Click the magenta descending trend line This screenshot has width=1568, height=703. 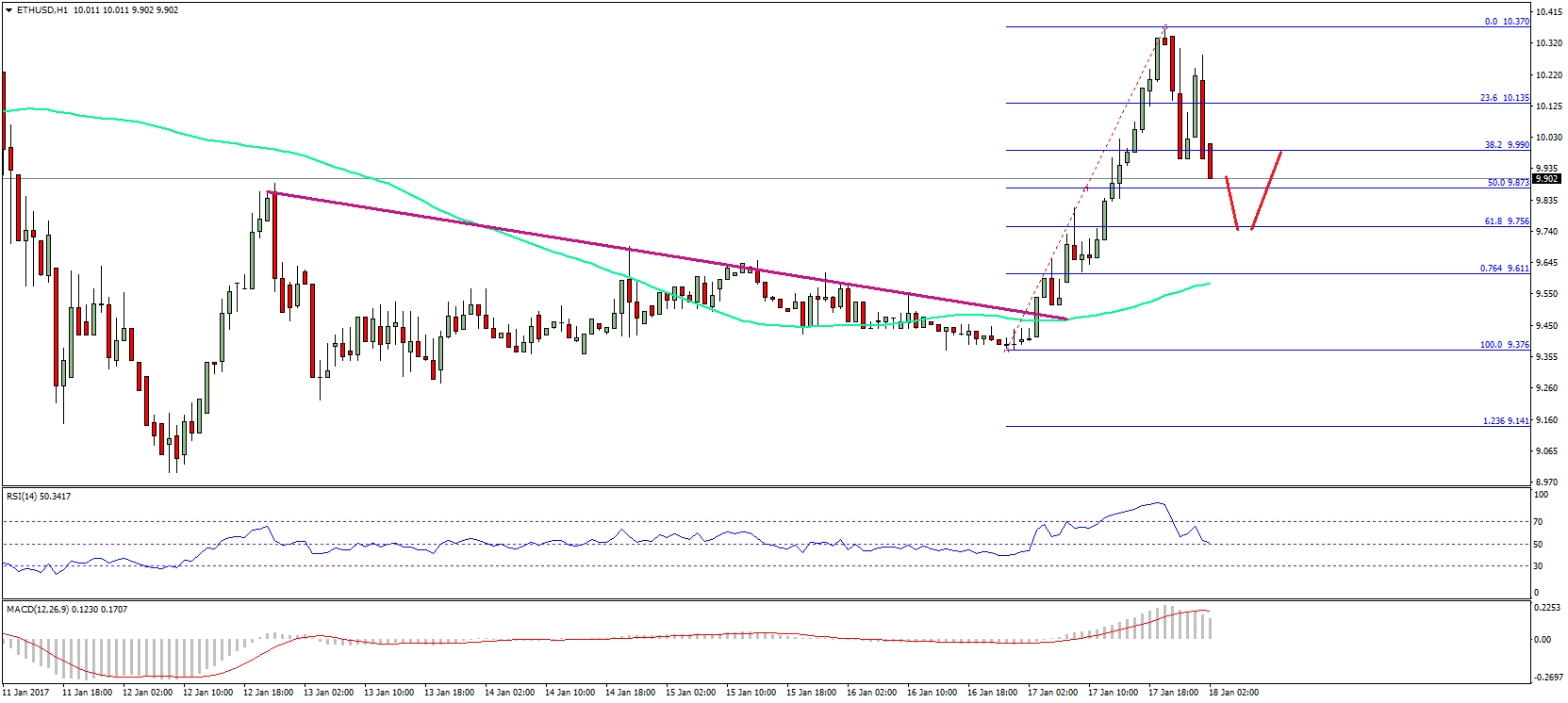pos(668,256)
